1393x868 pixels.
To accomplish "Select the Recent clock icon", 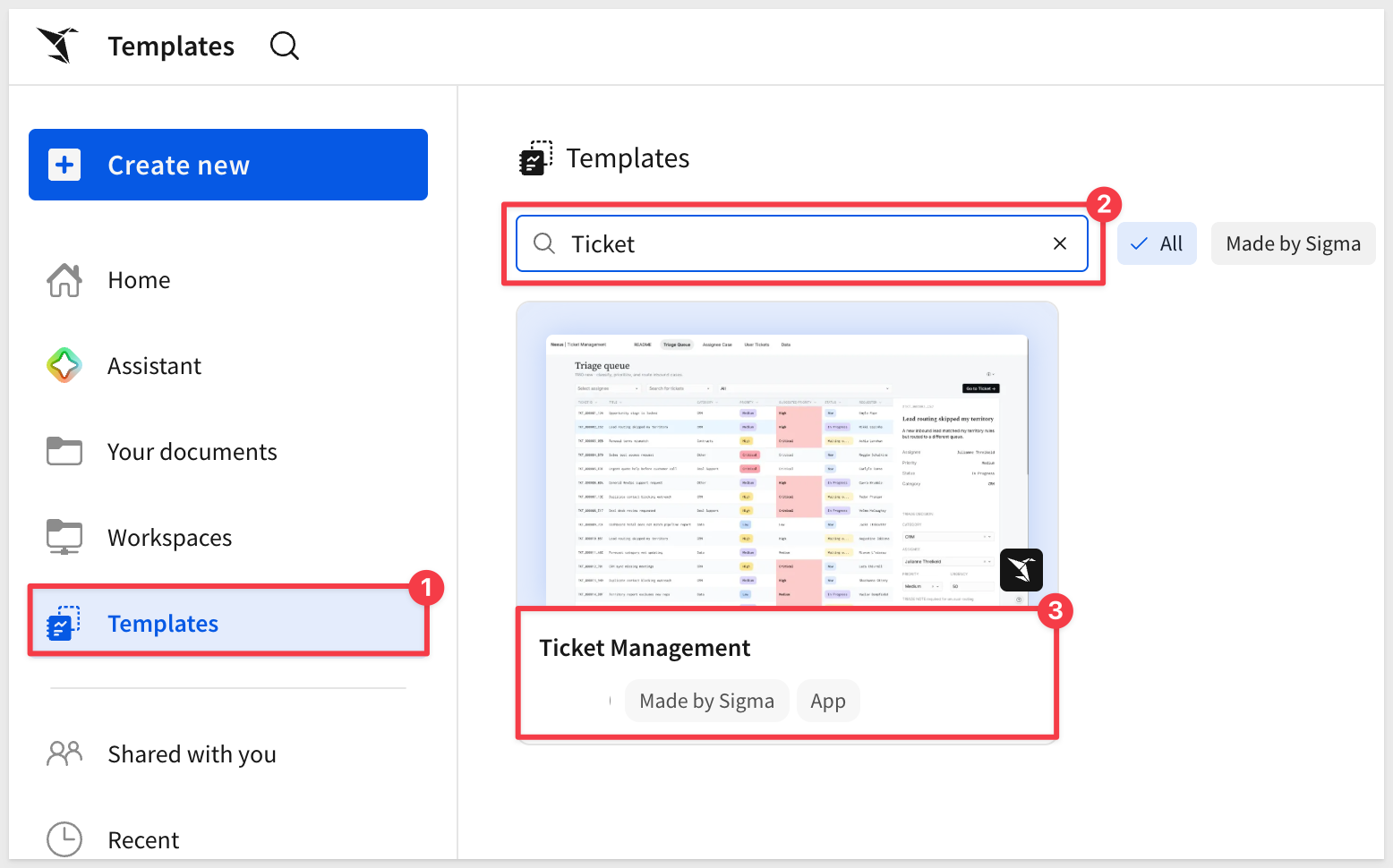I will (64, 839).
